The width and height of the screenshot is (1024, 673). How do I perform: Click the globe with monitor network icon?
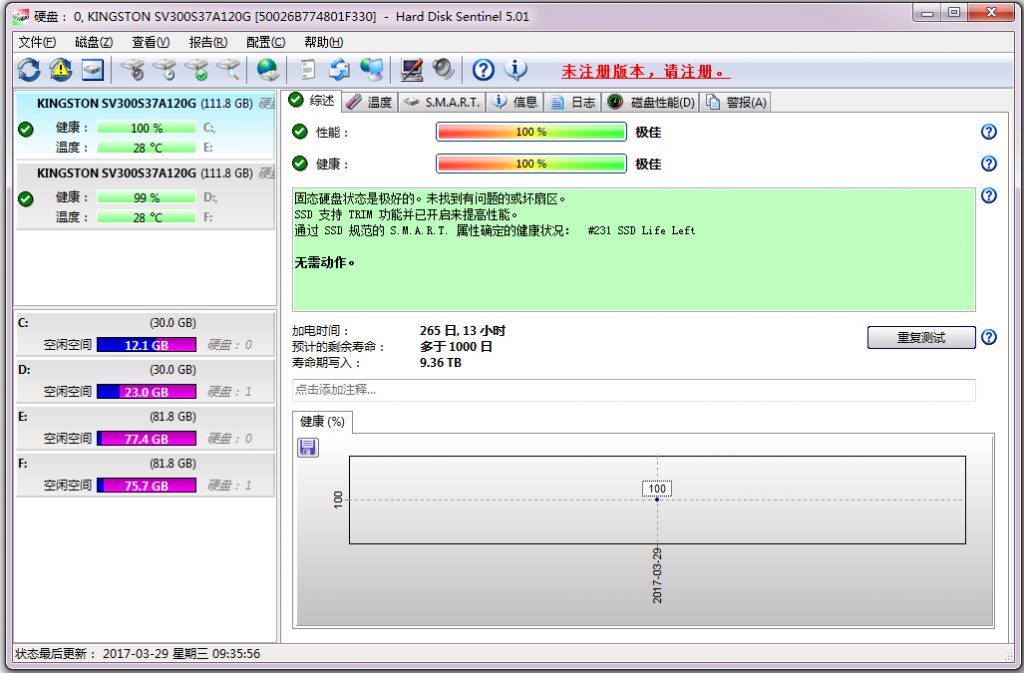372,70
